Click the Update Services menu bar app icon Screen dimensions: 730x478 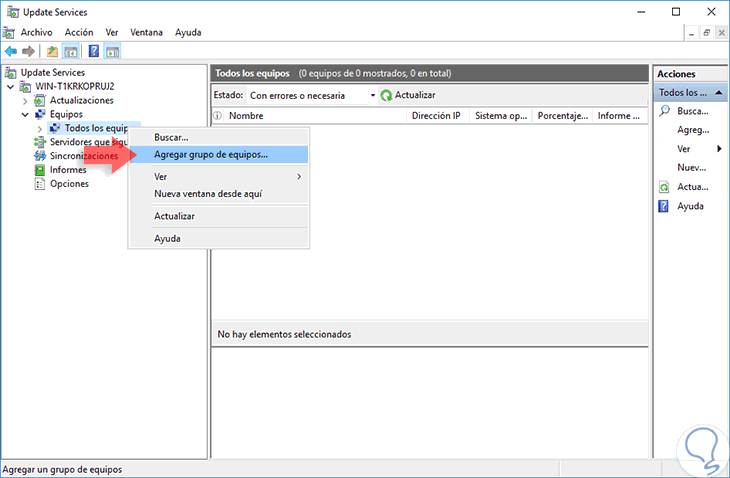click(x=9, y=33)
